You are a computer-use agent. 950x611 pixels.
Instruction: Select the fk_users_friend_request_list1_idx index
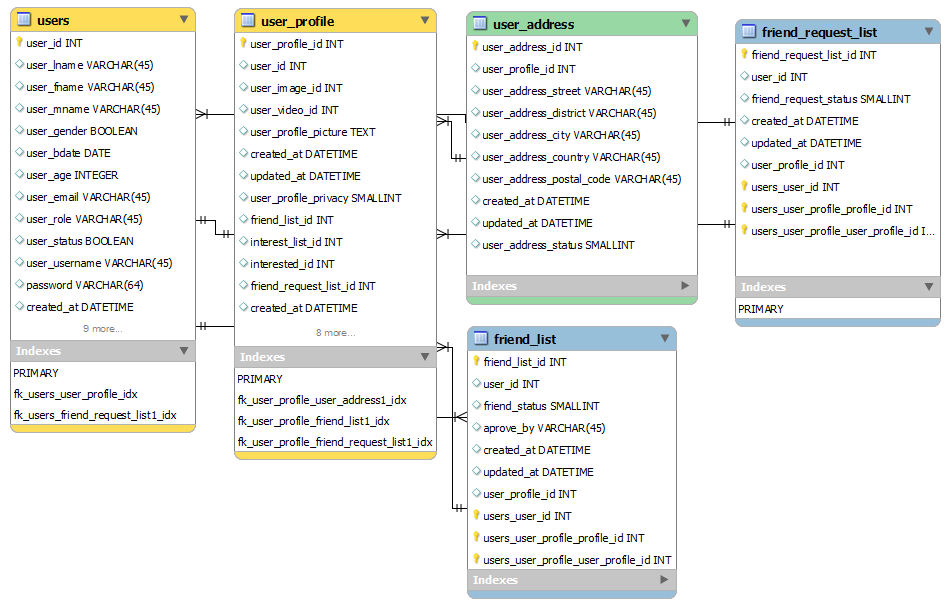point(95,415)
